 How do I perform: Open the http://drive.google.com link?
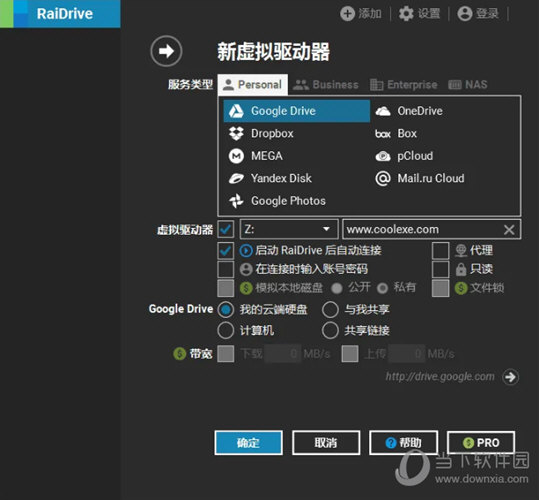coord(440,377)
